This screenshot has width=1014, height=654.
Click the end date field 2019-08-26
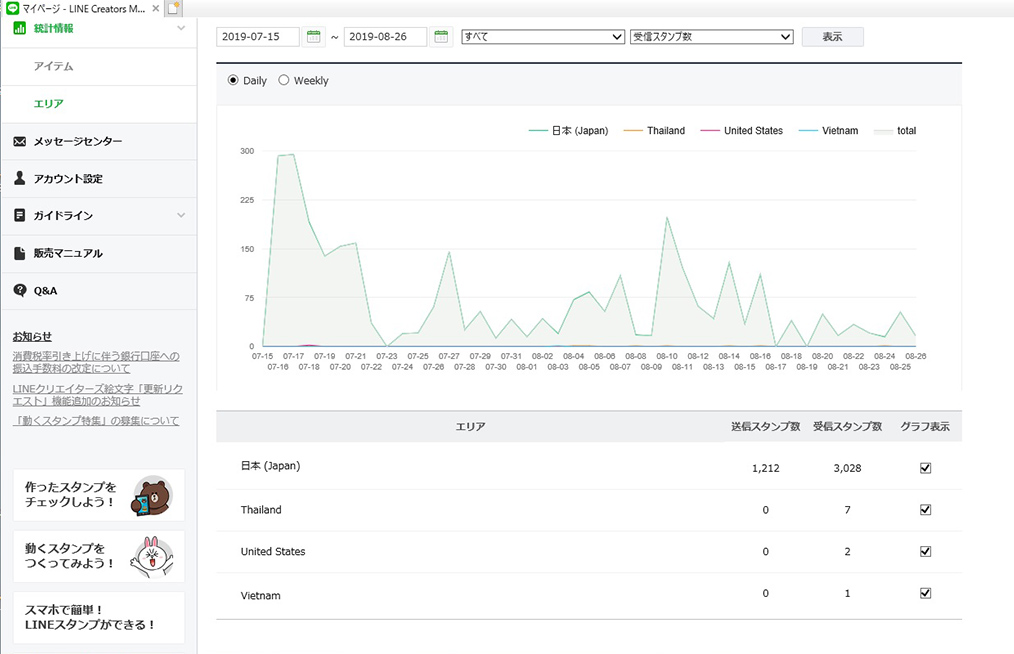click(385, 37)
